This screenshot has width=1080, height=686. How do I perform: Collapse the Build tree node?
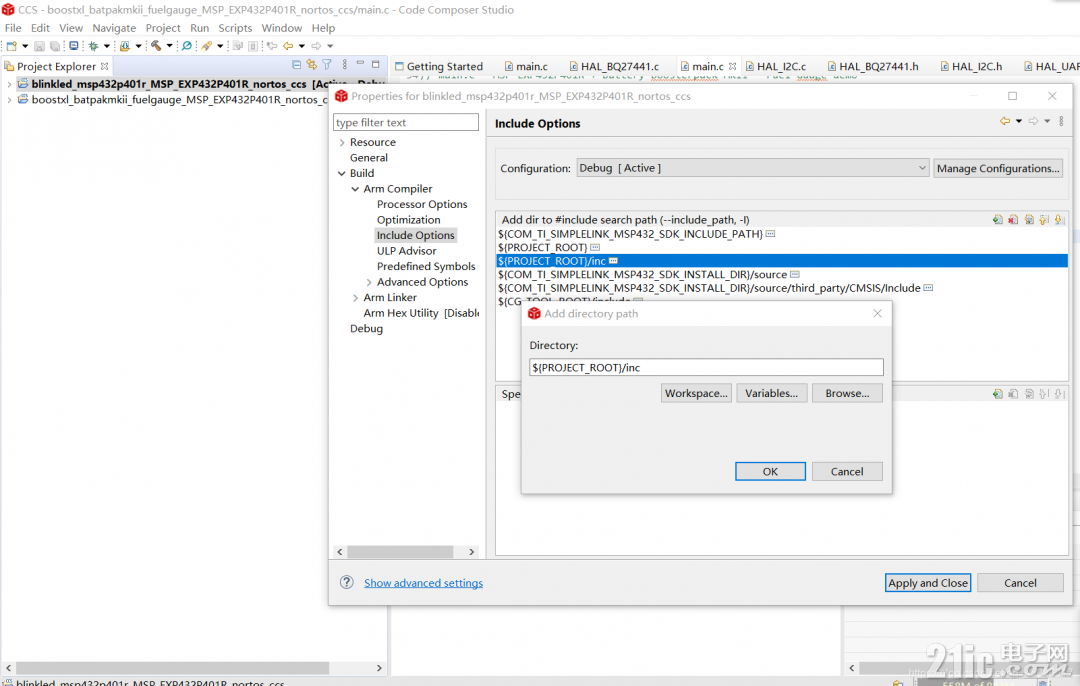tap(342, 173)
